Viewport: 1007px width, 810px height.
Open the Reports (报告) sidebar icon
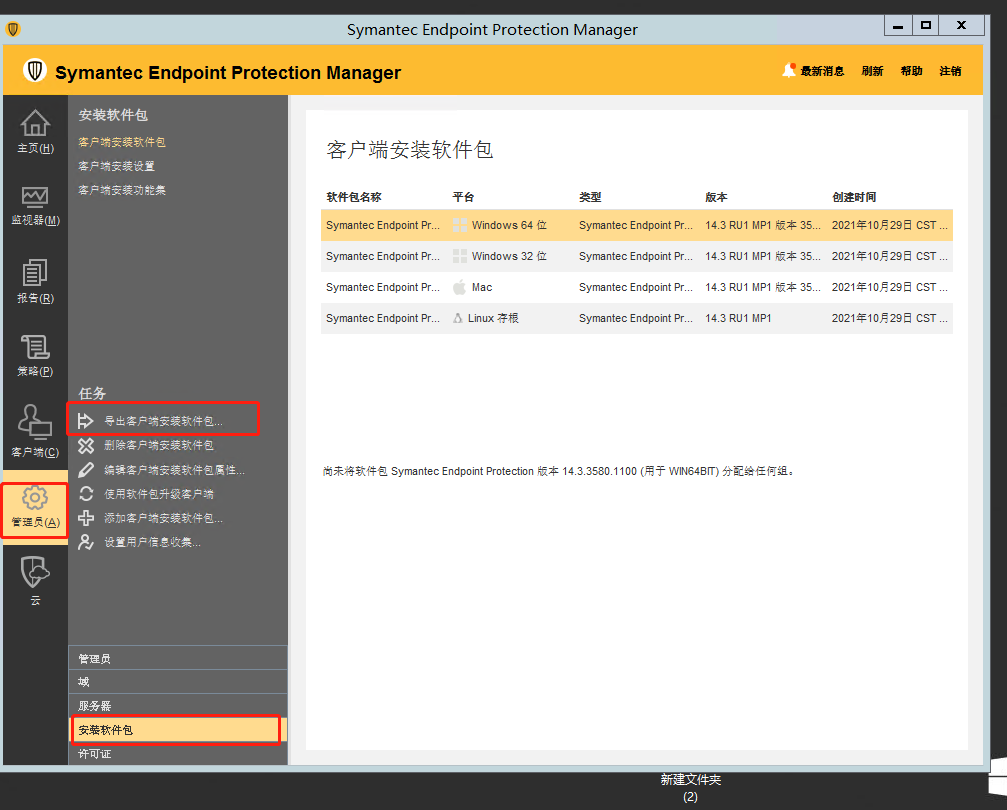click(x=35, y=273)
